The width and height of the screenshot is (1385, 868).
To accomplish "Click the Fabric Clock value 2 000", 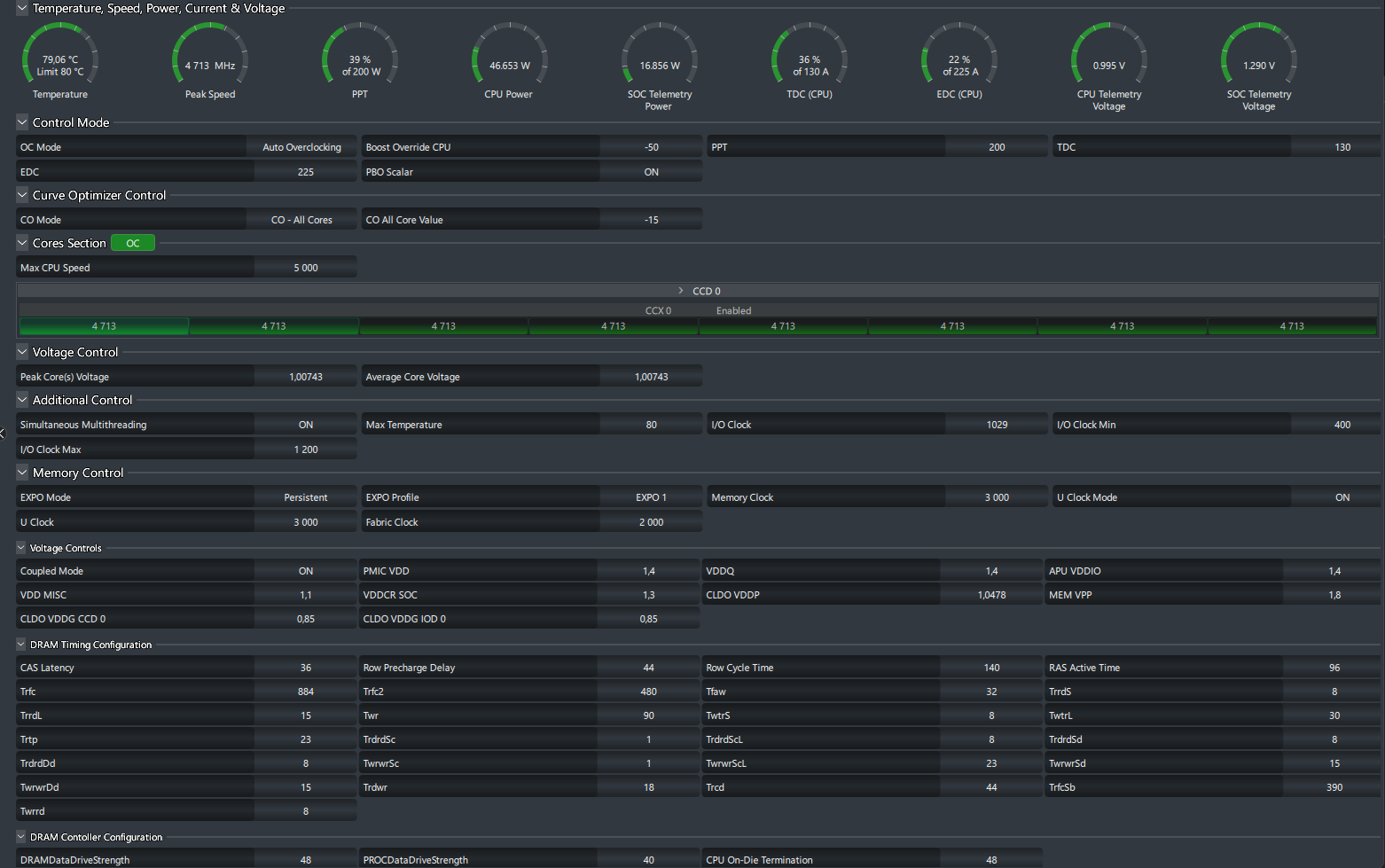I will pyautogui.click(x=652, y=522).
